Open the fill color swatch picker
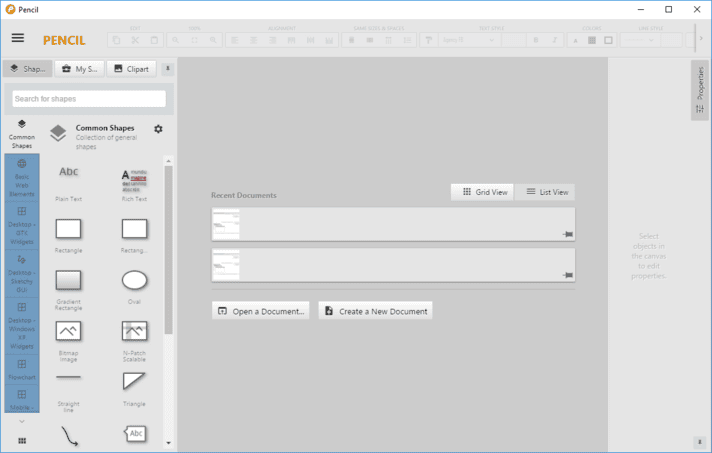Screen dimensions: 712x453 tap(592, 40)
